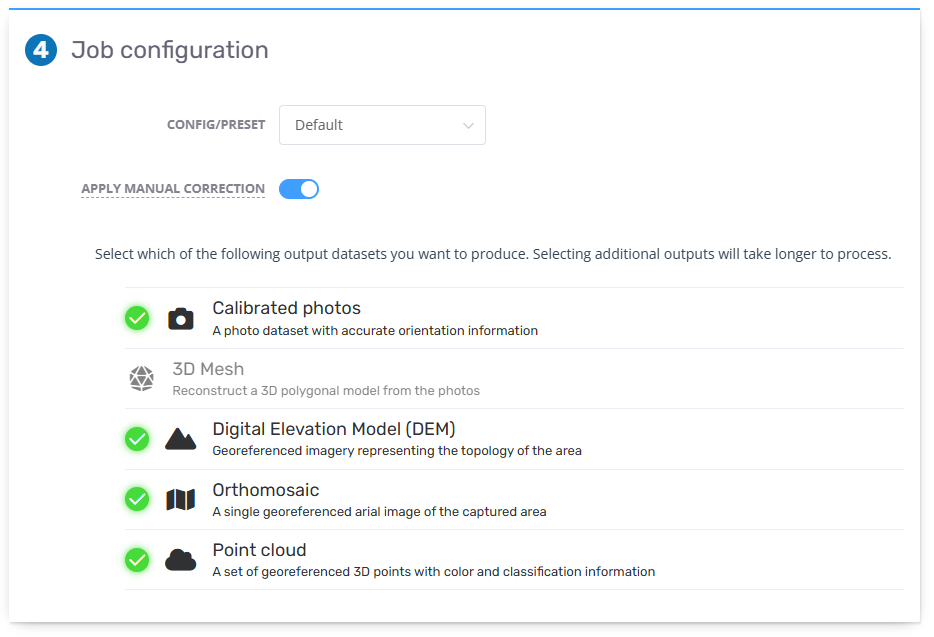Deselect the Orthomosaic output checkmark
The image size is (934, 637).
(137, 499)
